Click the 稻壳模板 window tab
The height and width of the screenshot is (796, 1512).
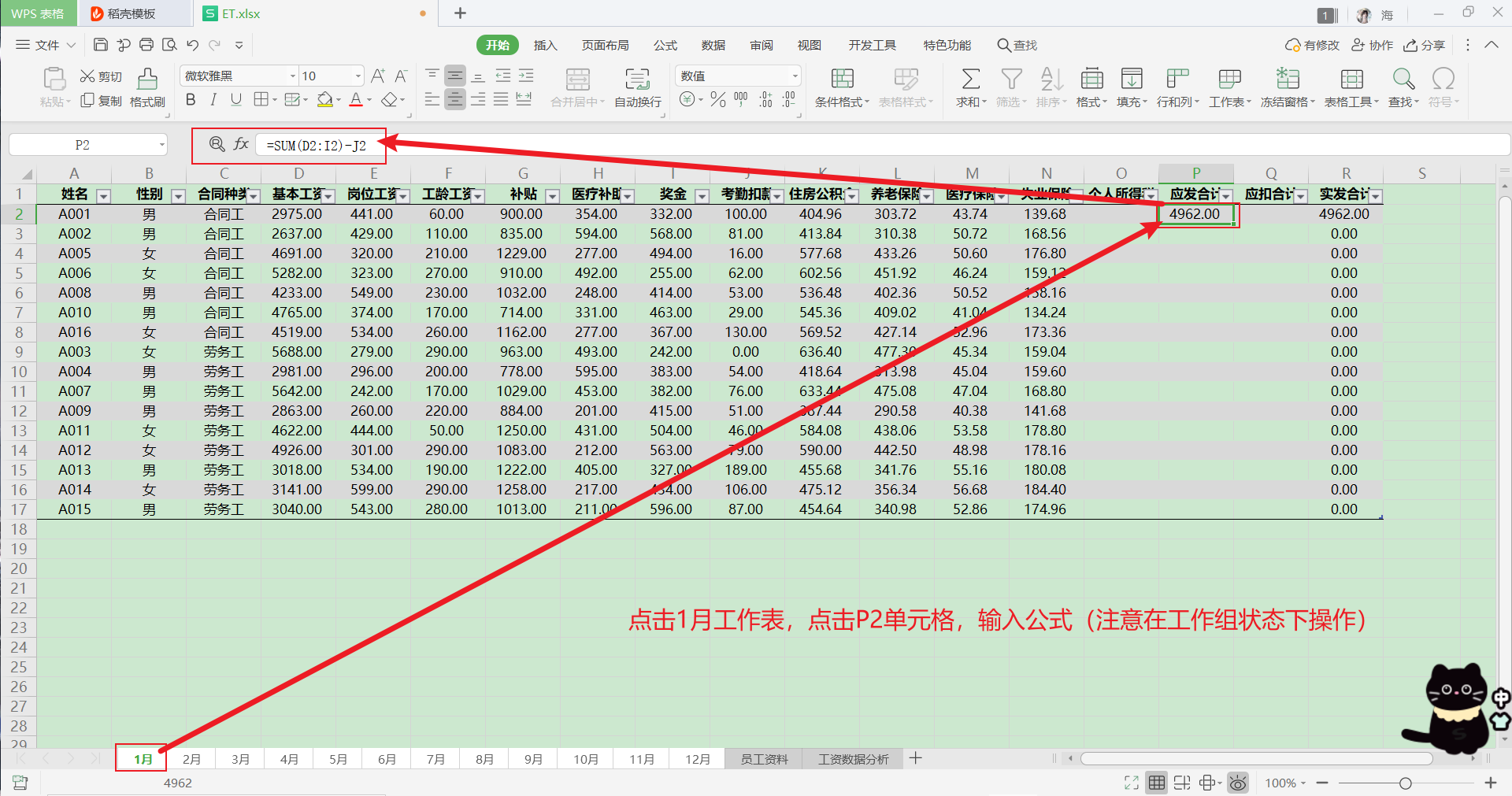(135, 13)
